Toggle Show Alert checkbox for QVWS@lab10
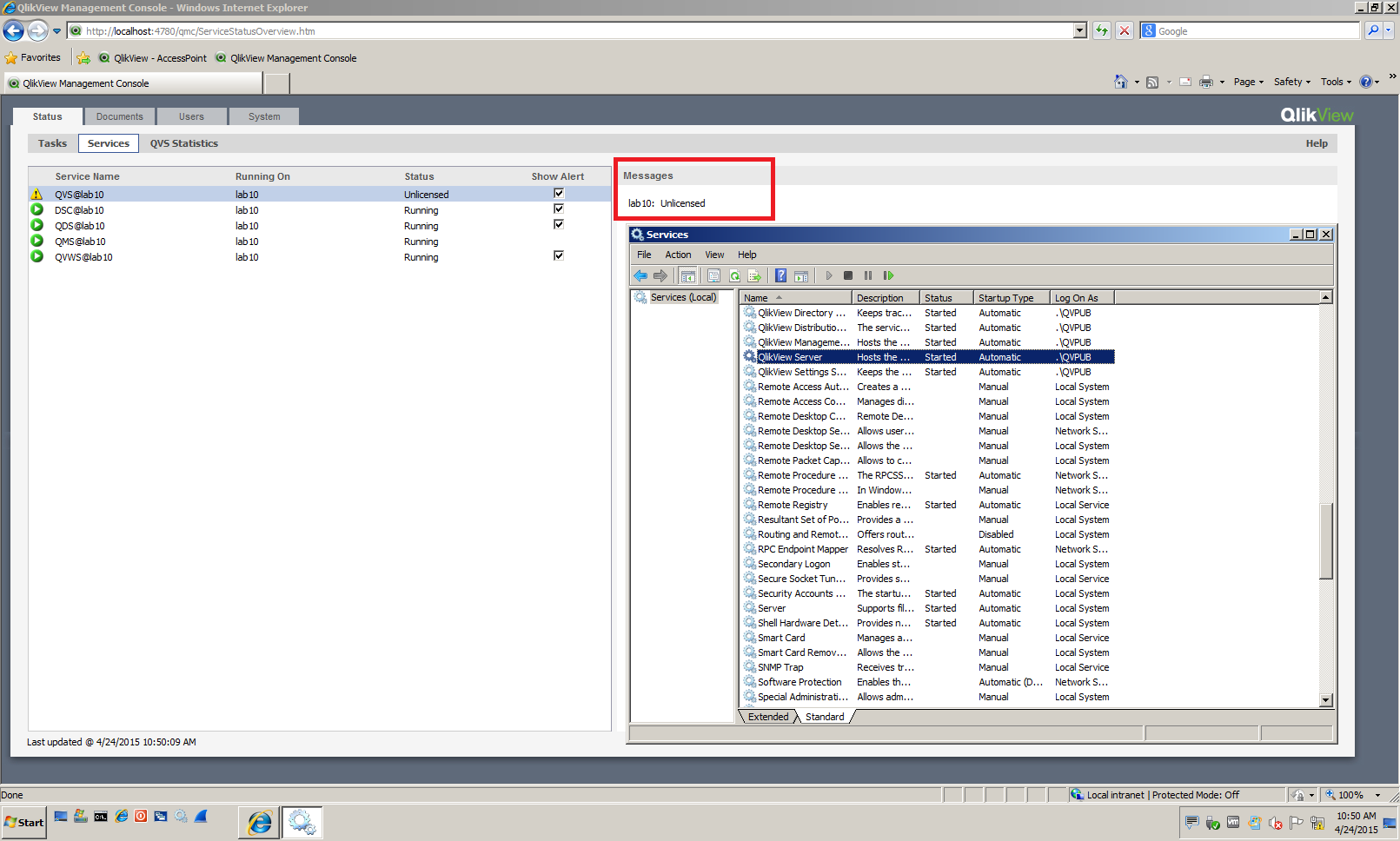This screenshot has width=1400, height=841. (559, 255)
